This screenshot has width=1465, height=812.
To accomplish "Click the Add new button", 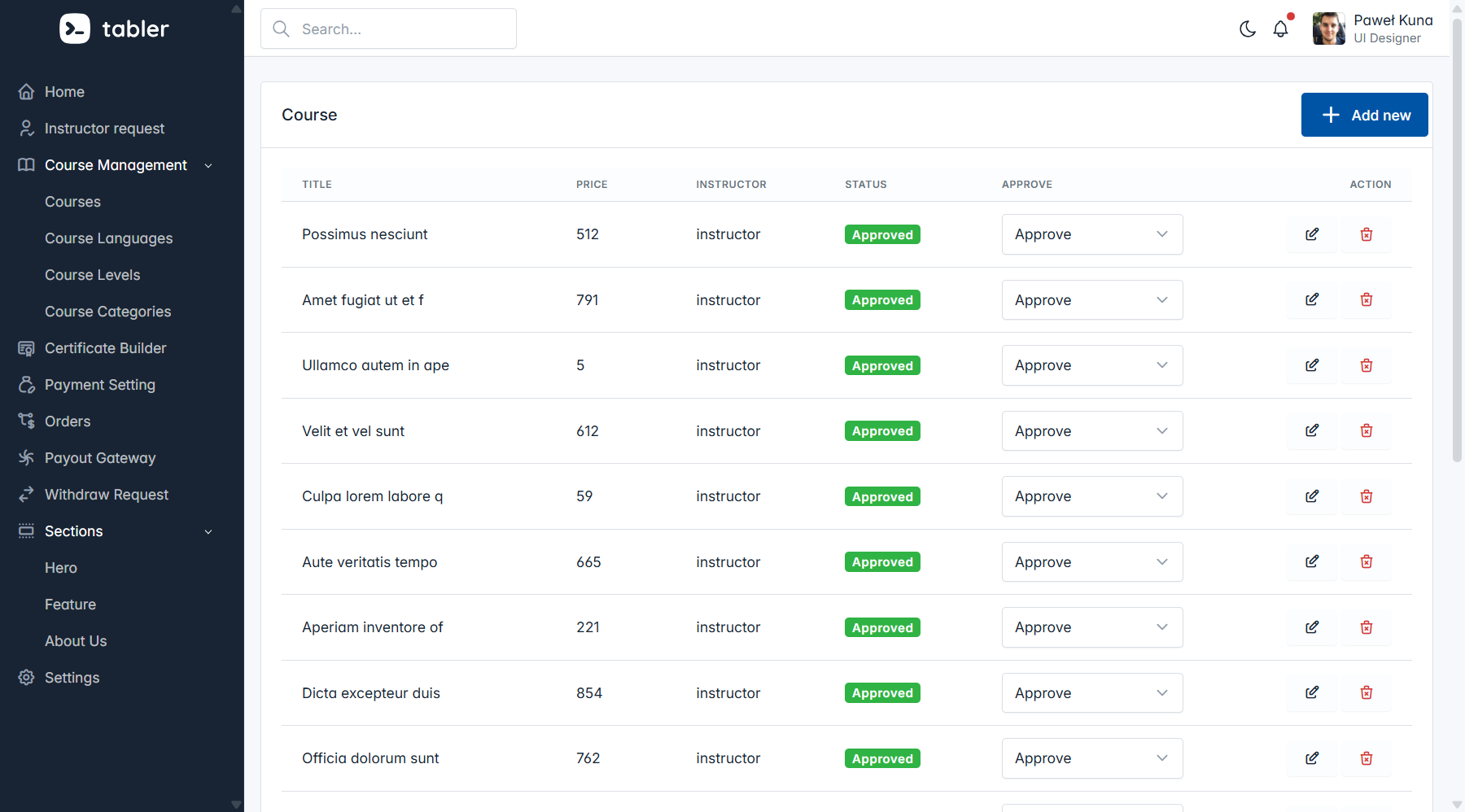I will pos(1364,115).
